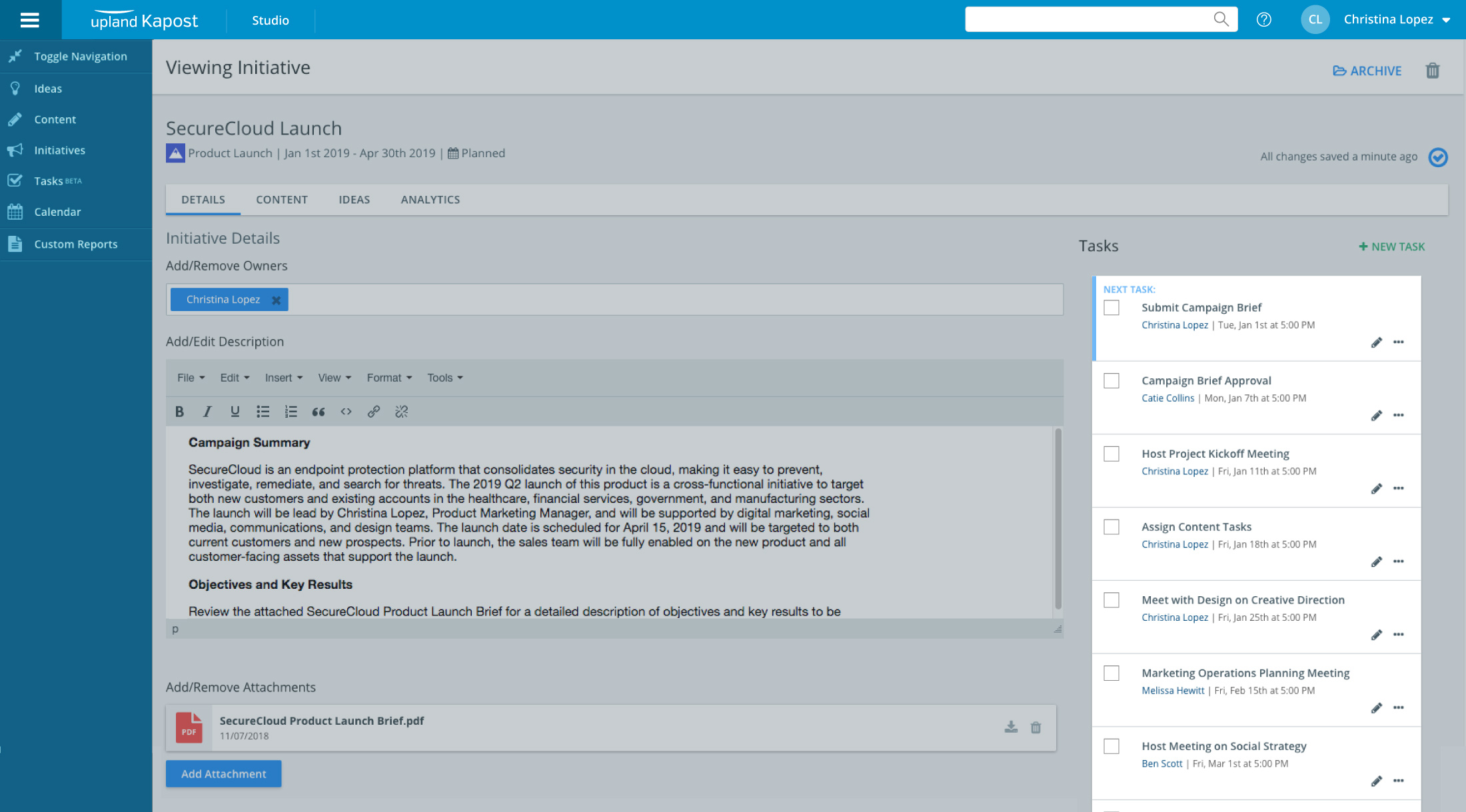Image resolution: width=1466 pixels, height=812 pixels.
Task: Edit the Assign Content Tasks task
Action: point(1377,562)
